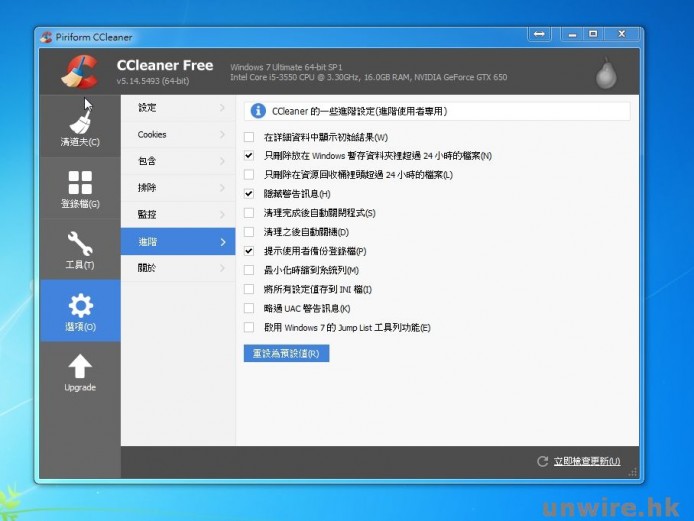The width and height of the screenshot is (694, 521).
Task: Click the Upgrade arrow icon
Action: pyautogui.click(x=80, y=370)
